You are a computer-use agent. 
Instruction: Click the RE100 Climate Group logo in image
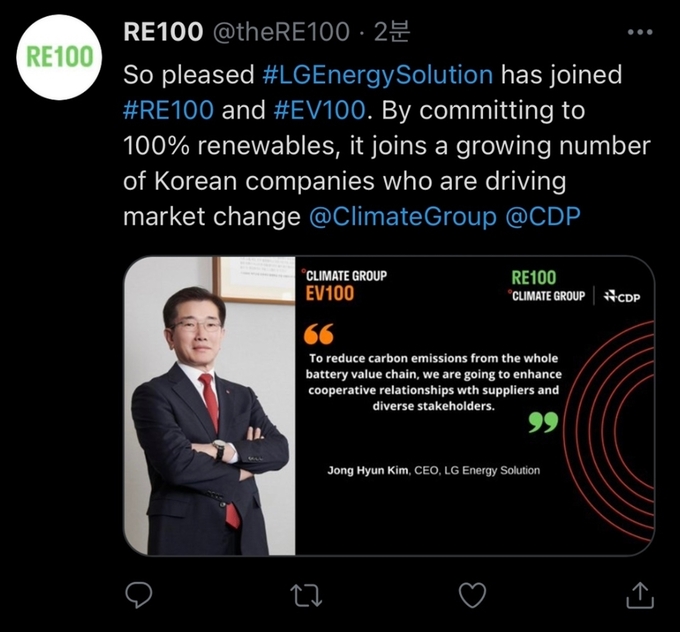tap(546, 286)
